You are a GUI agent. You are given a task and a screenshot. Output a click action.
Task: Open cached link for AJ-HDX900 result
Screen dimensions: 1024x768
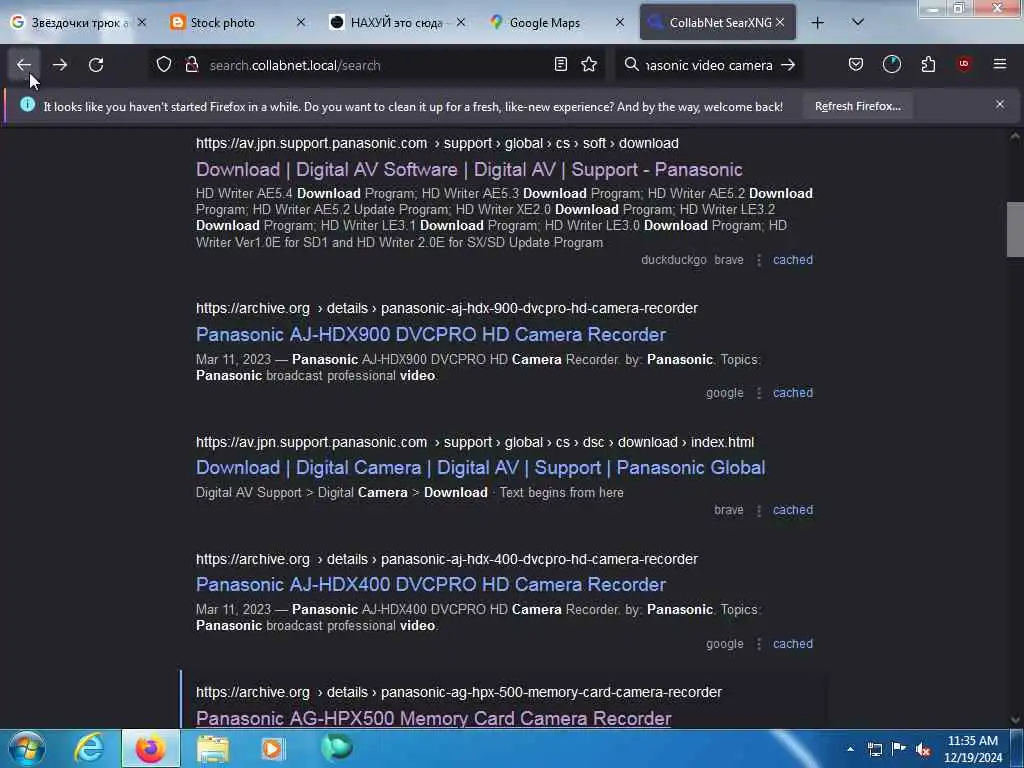coord(793,392)
